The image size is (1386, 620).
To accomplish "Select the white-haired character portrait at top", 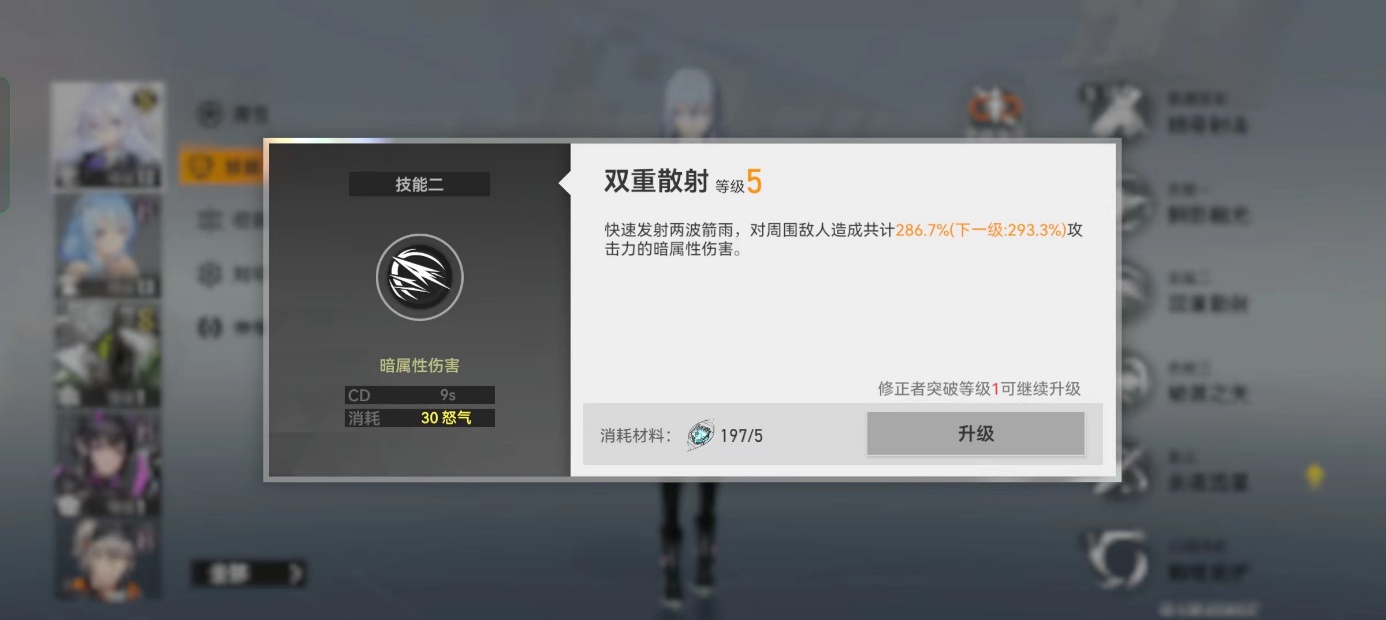I will tap(107, 136).
